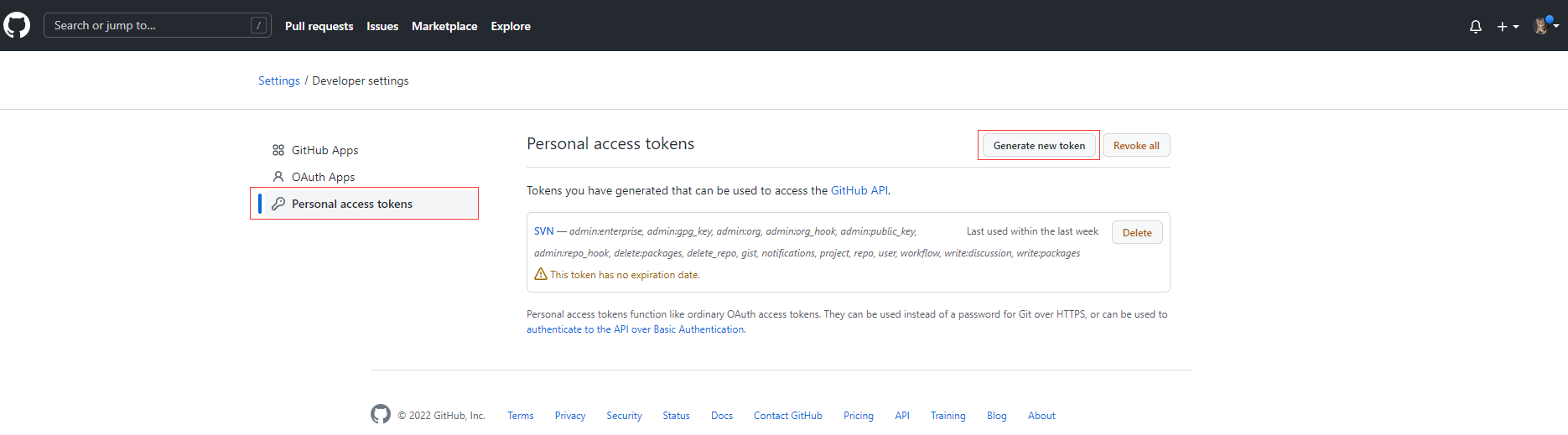Open Terms footer link

[x=521, y=416]
